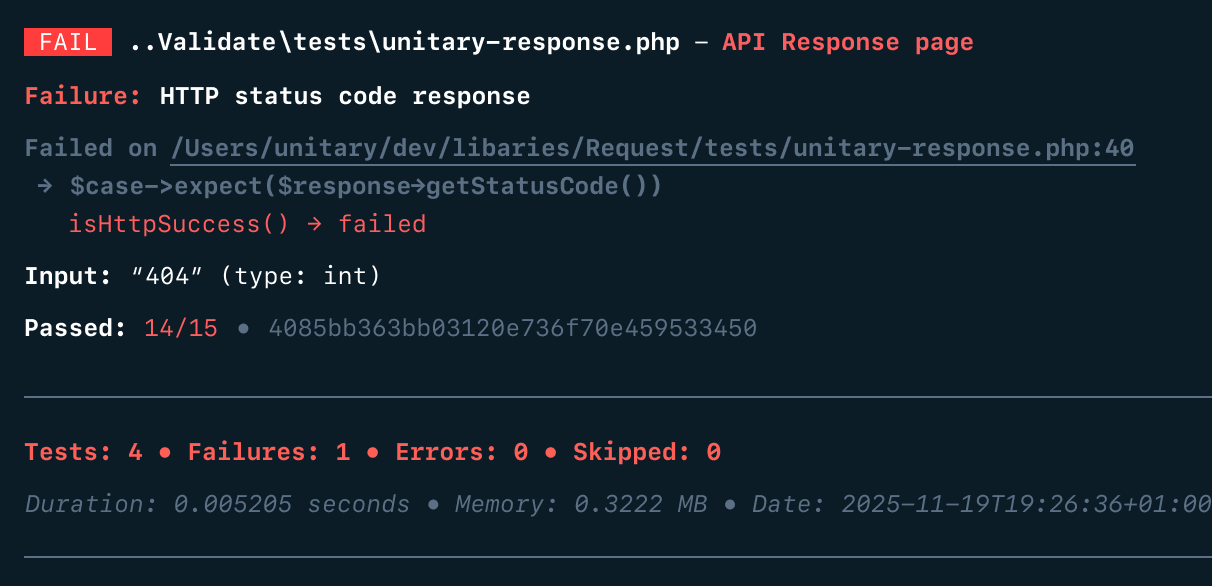Click the Tests: 4 summary

[83, 452]
